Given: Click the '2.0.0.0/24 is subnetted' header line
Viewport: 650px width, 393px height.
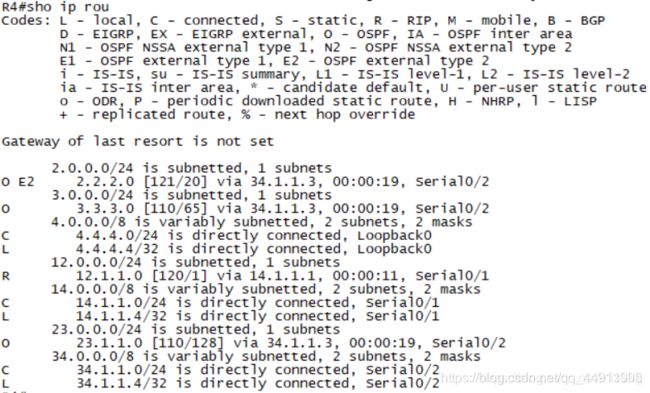Looking at the screenshot, I should pos(192,168).
